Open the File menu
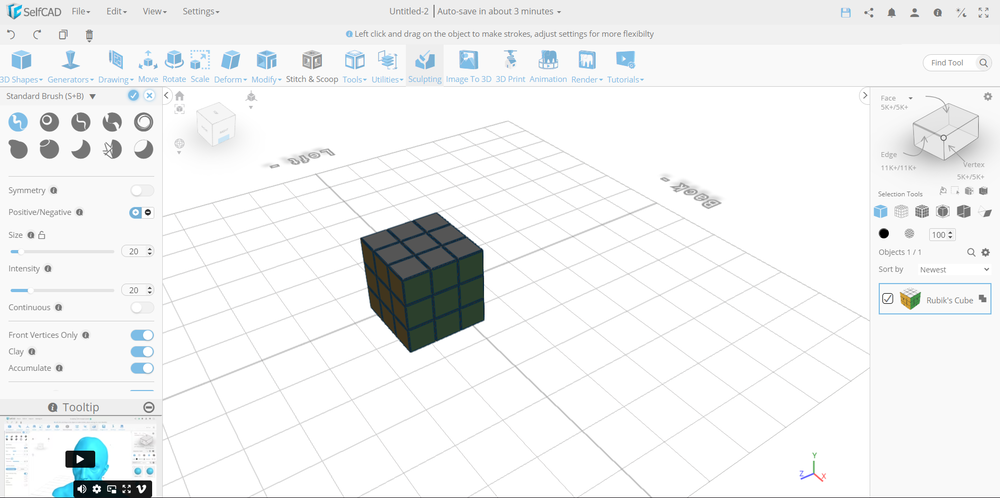Screen dimensions: 1000x498 (x=81, y=11)
